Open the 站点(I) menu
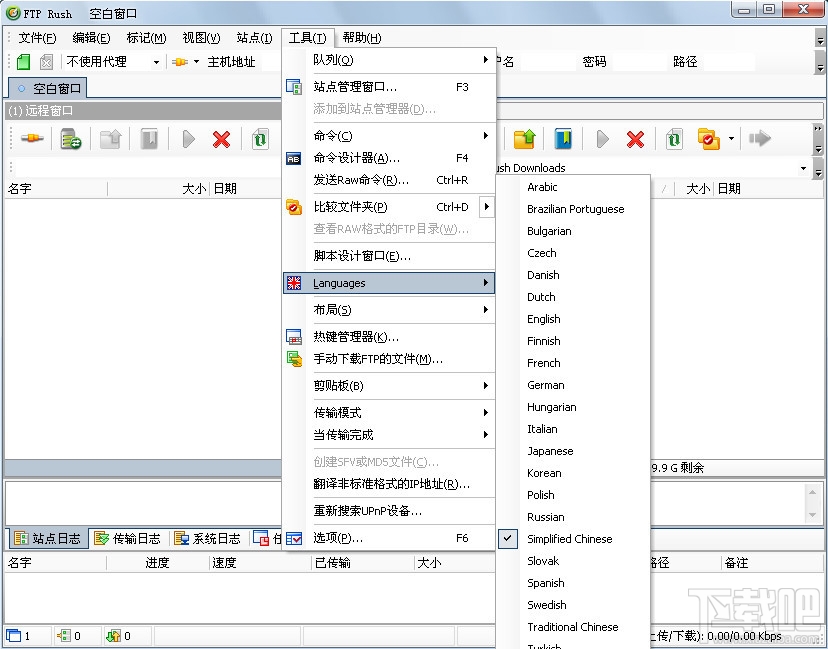The width and height of the screenshot is (828, 649). click(x=255, y=38)
